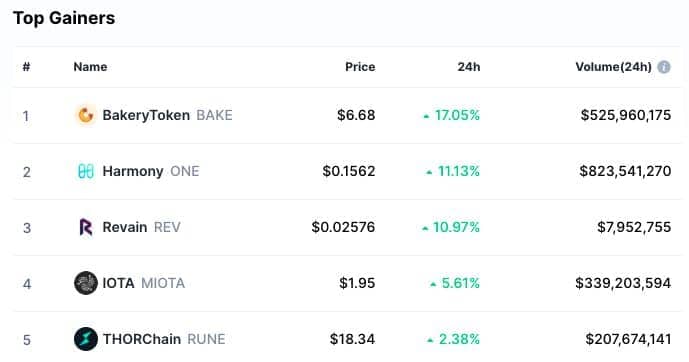The width and height of the screenshot is (689, 362).
Task: Open the Revain coin page
Action: (x=125, y=227)
